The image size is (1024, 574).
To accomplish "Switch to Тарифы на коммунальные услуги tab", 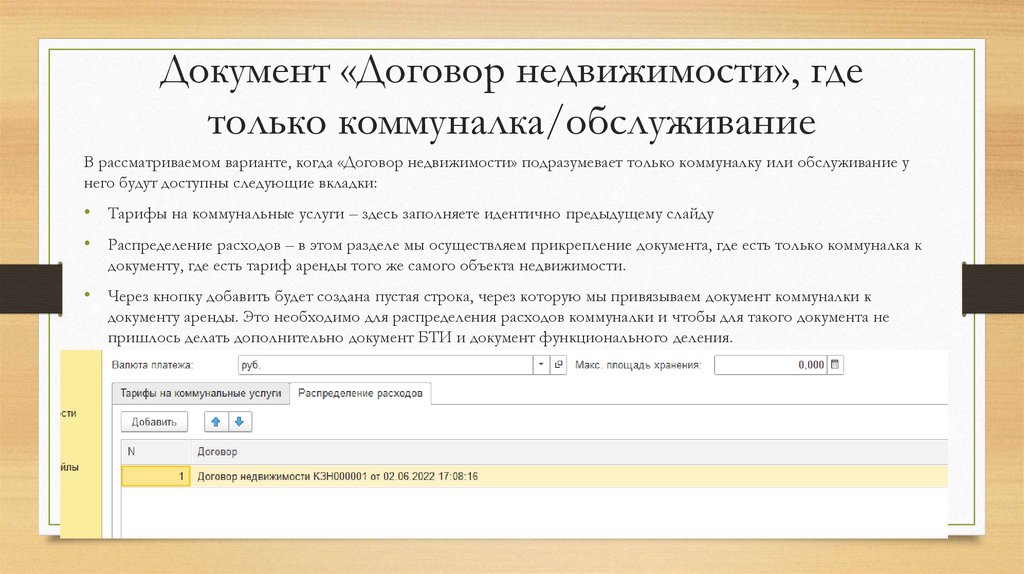I will pyautogui.click(x=200, y=393).
